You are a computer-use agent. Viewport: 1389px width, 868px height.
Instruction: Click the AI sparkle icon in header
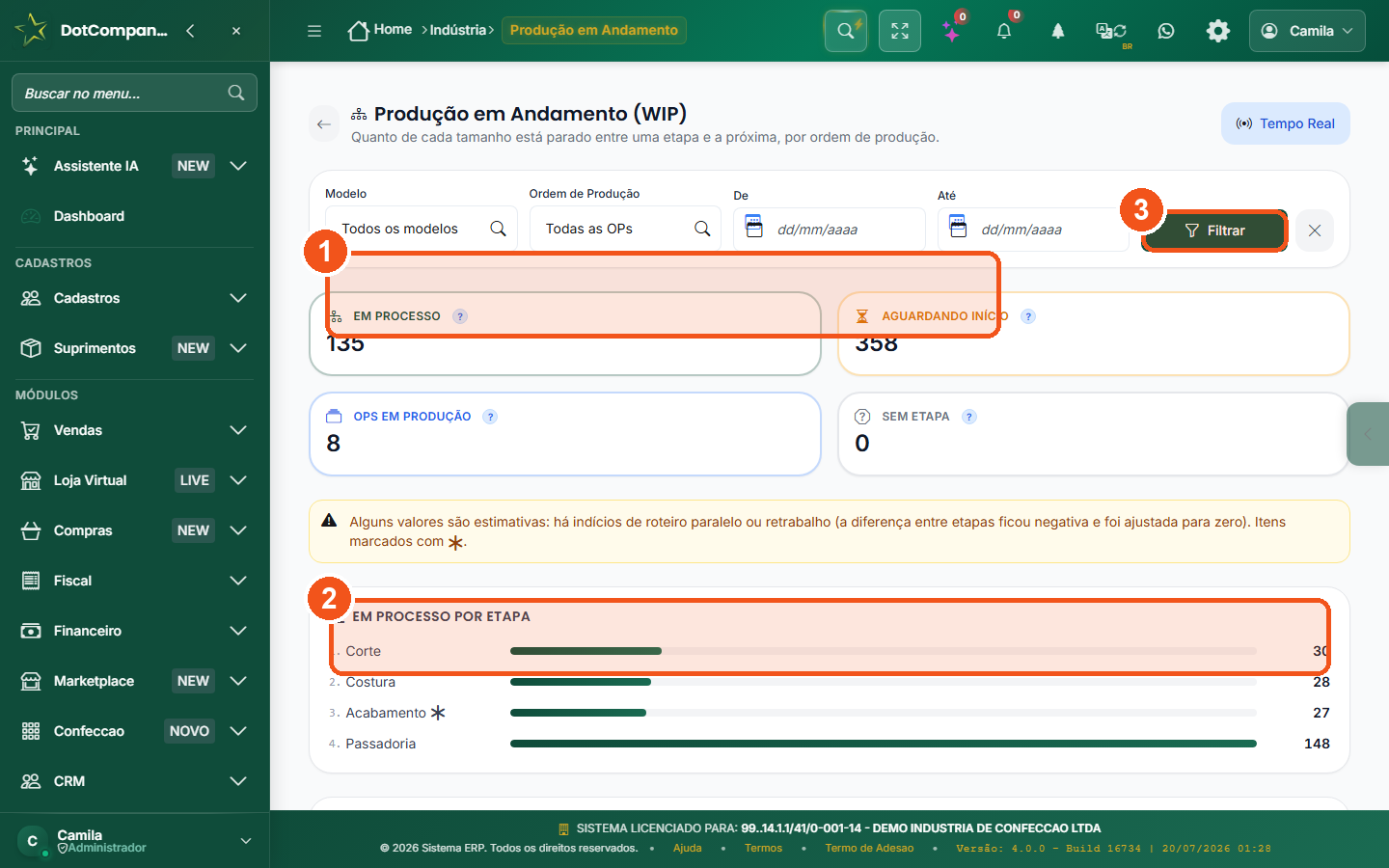(x=952, y=31)
